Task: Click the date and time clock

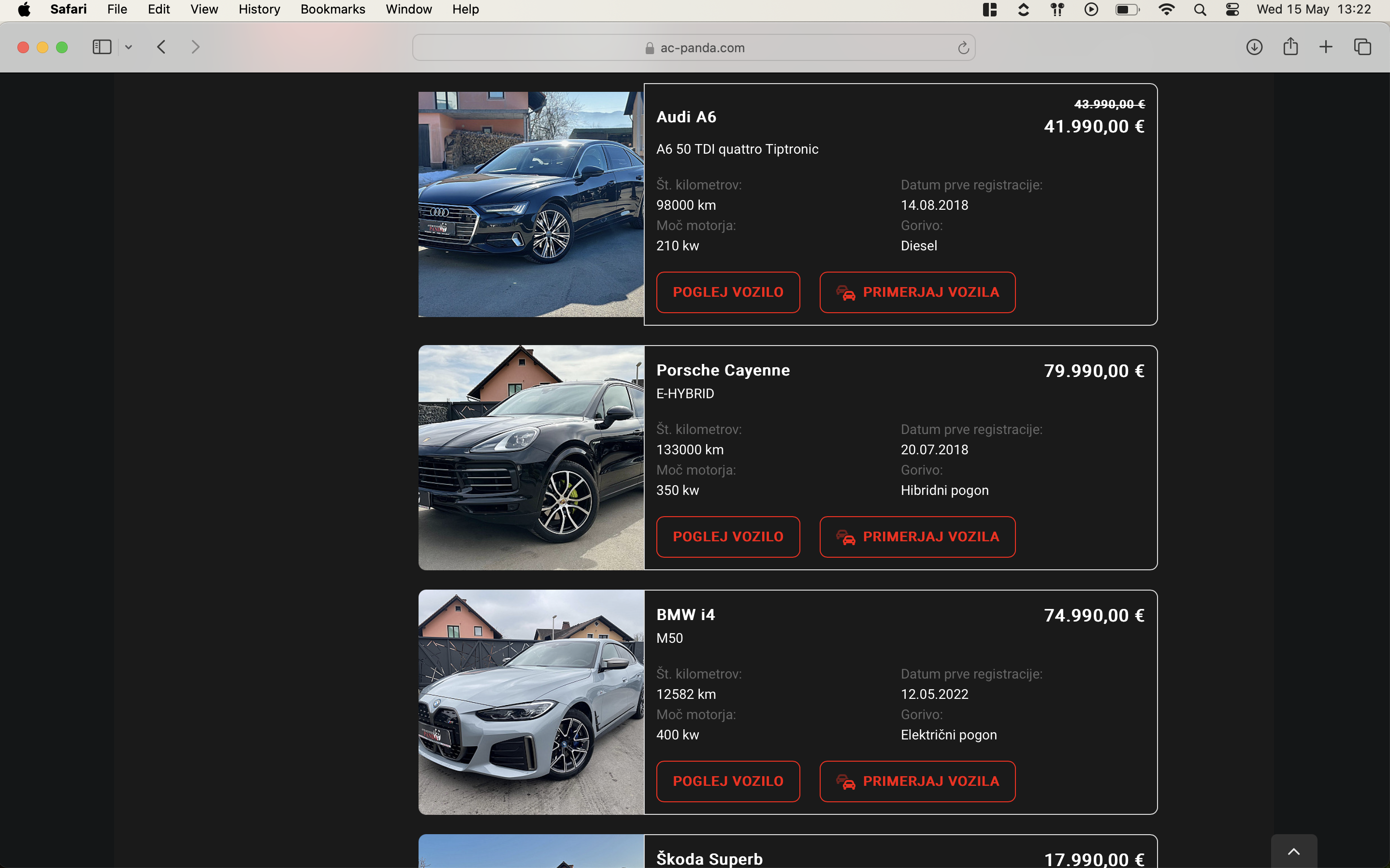Action: point(1314,9)
